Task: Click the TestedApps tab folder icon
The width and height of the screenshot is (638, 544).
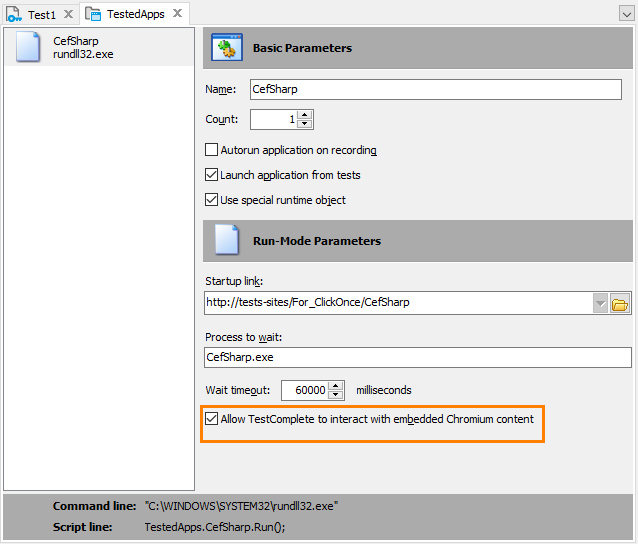Action: click(x=93, y=14)
